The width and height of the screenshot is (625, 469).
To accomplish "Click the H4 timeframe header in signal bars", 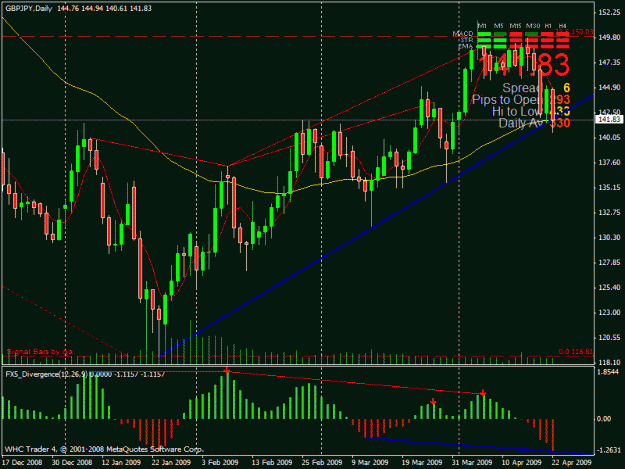I will [562, 26].
